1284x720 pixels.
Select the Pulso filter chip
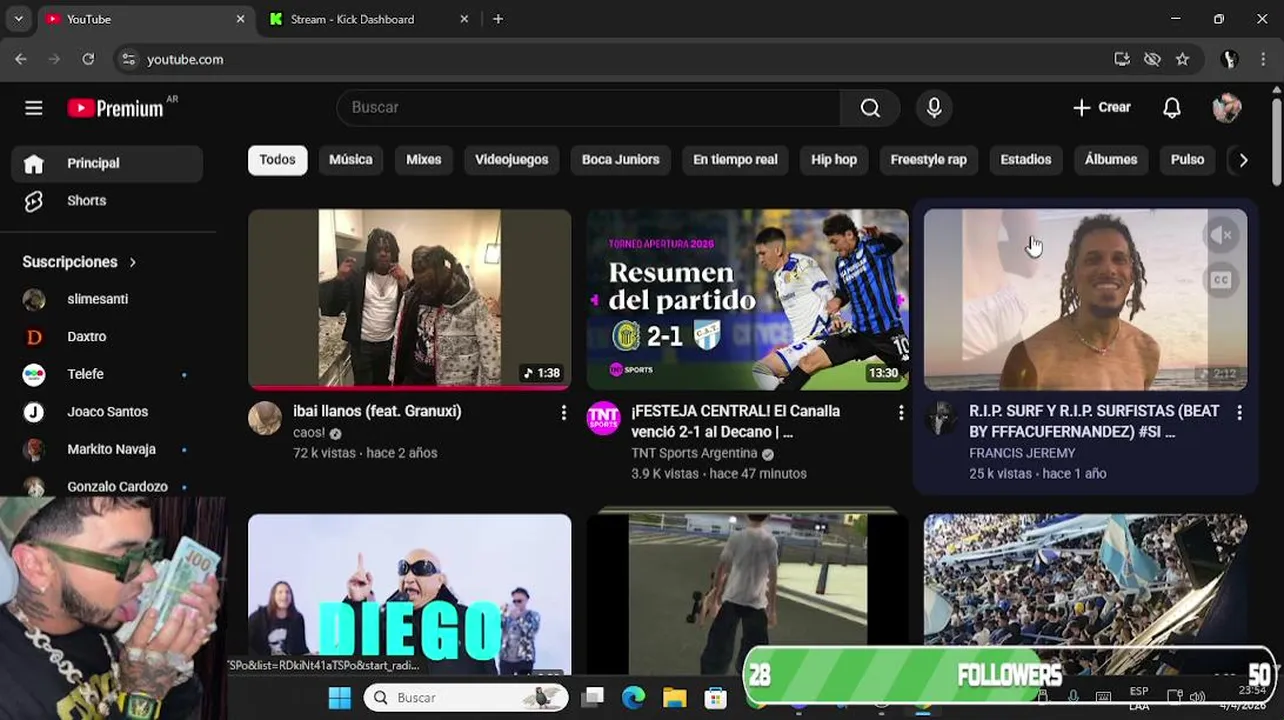tap(1188, 160)
